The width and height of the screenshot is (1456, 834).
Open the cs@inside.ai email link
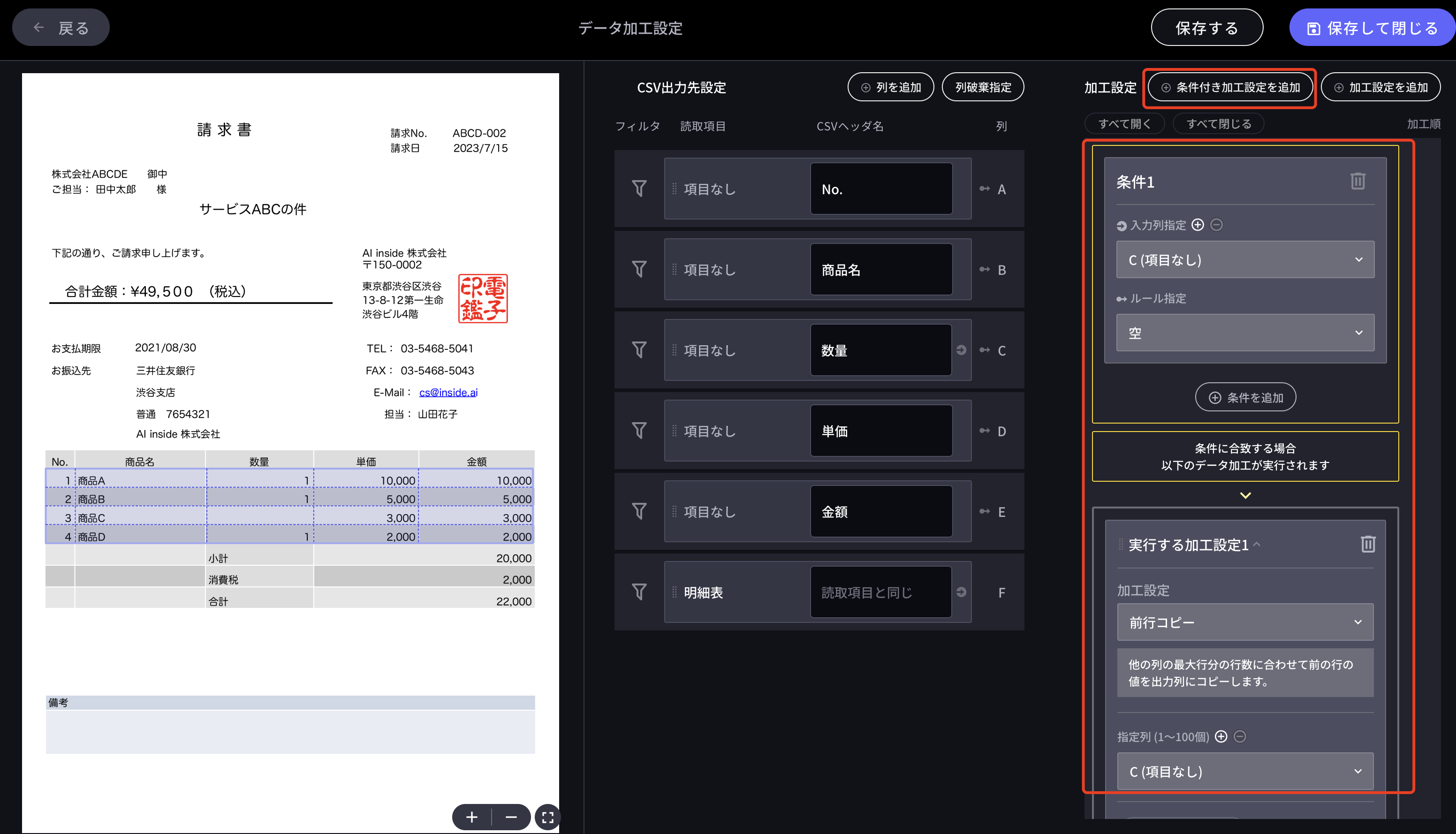(x=448, y=392)
